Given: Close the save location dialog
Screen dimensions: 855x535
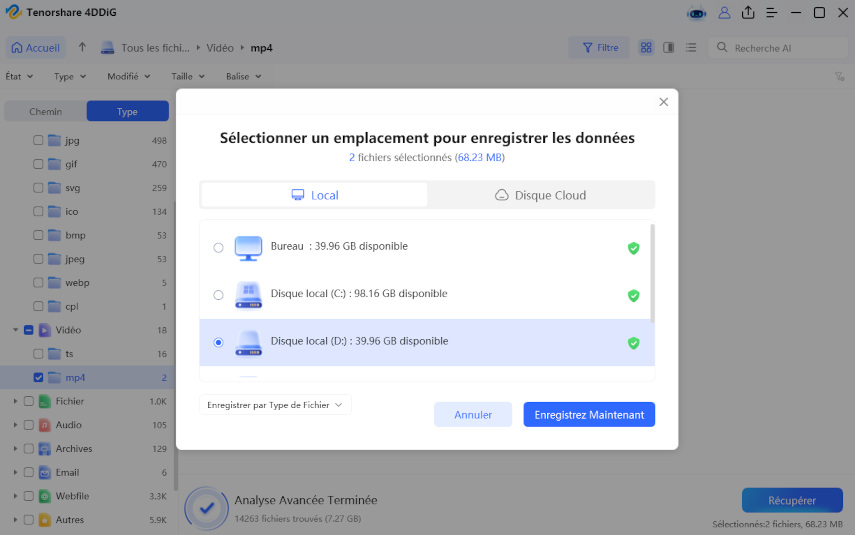Looking at the screenshot, I should [x=664, y=102].
